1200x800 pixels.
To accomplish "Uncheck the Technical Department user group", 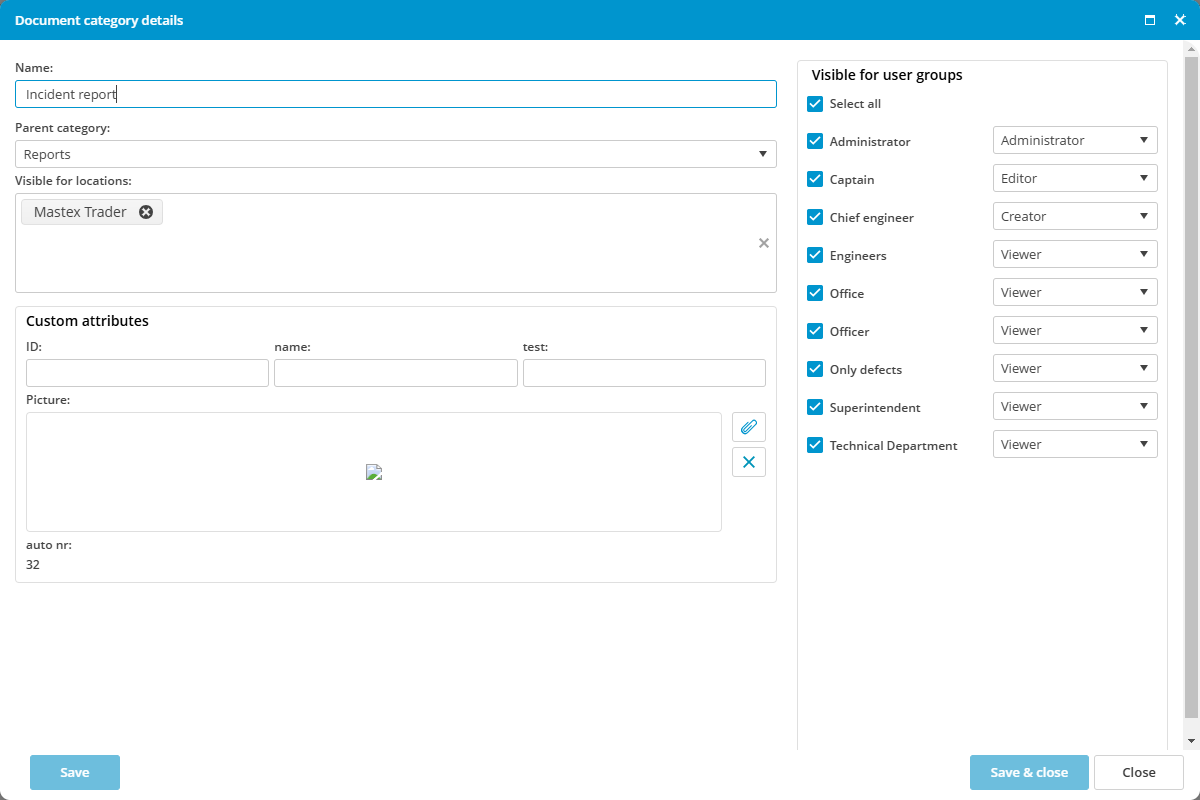I will (815, 446).
